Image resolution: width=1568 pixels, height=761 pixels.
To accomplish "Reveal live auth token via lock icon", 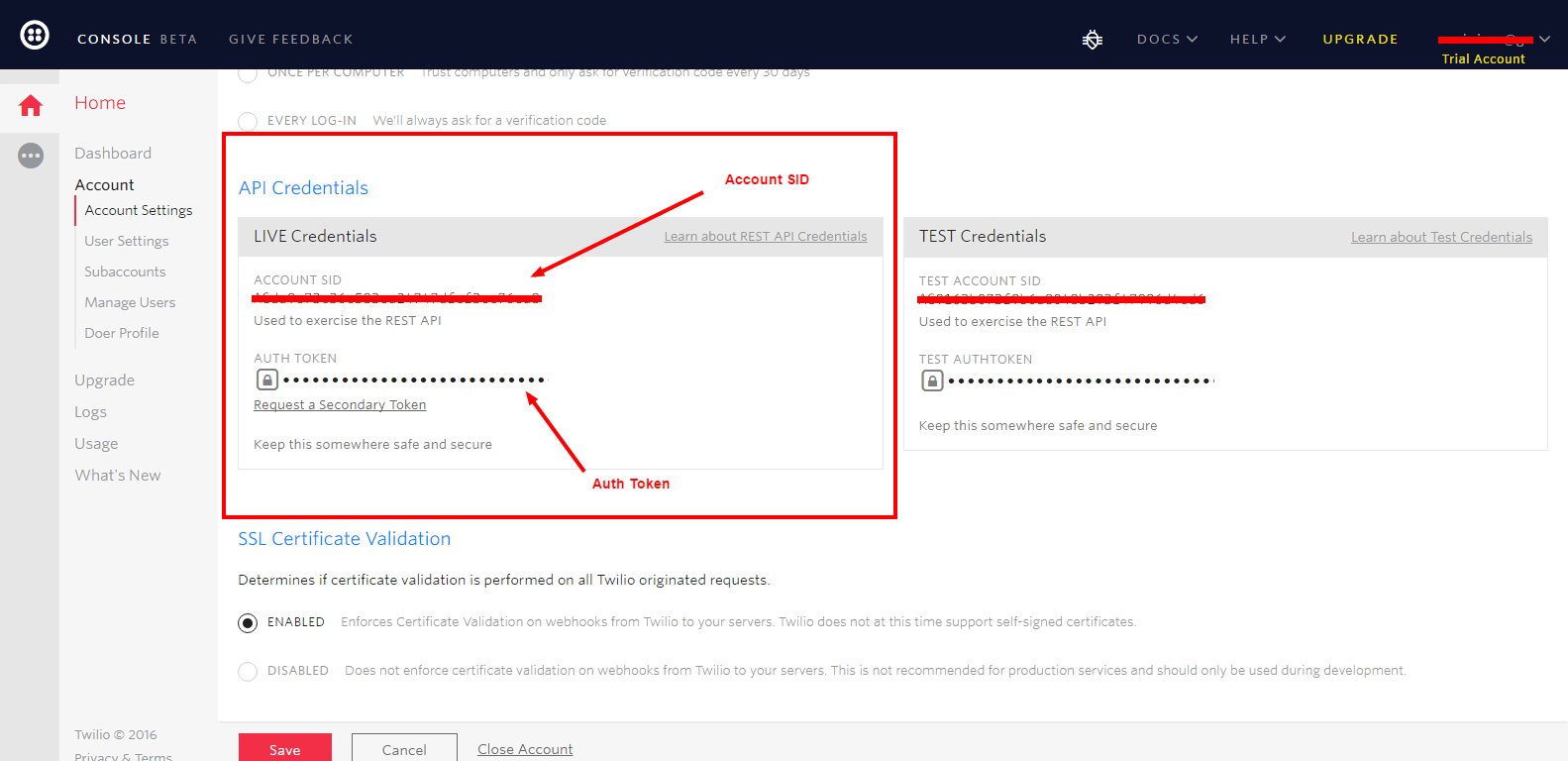I will point(267,380).
